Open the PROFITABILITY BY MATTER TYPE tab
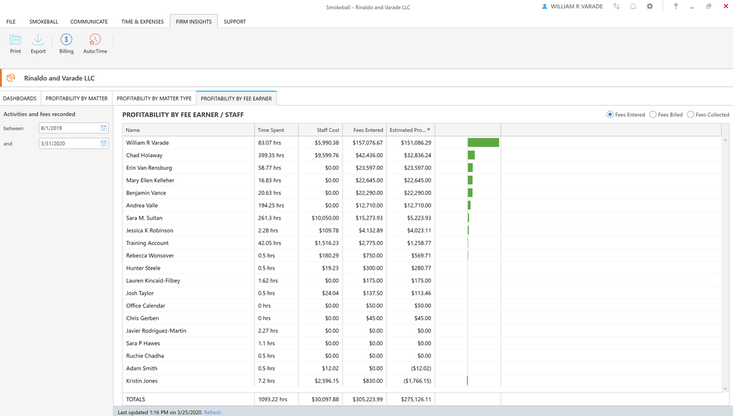The image size is (733, 416). [154, 98]
